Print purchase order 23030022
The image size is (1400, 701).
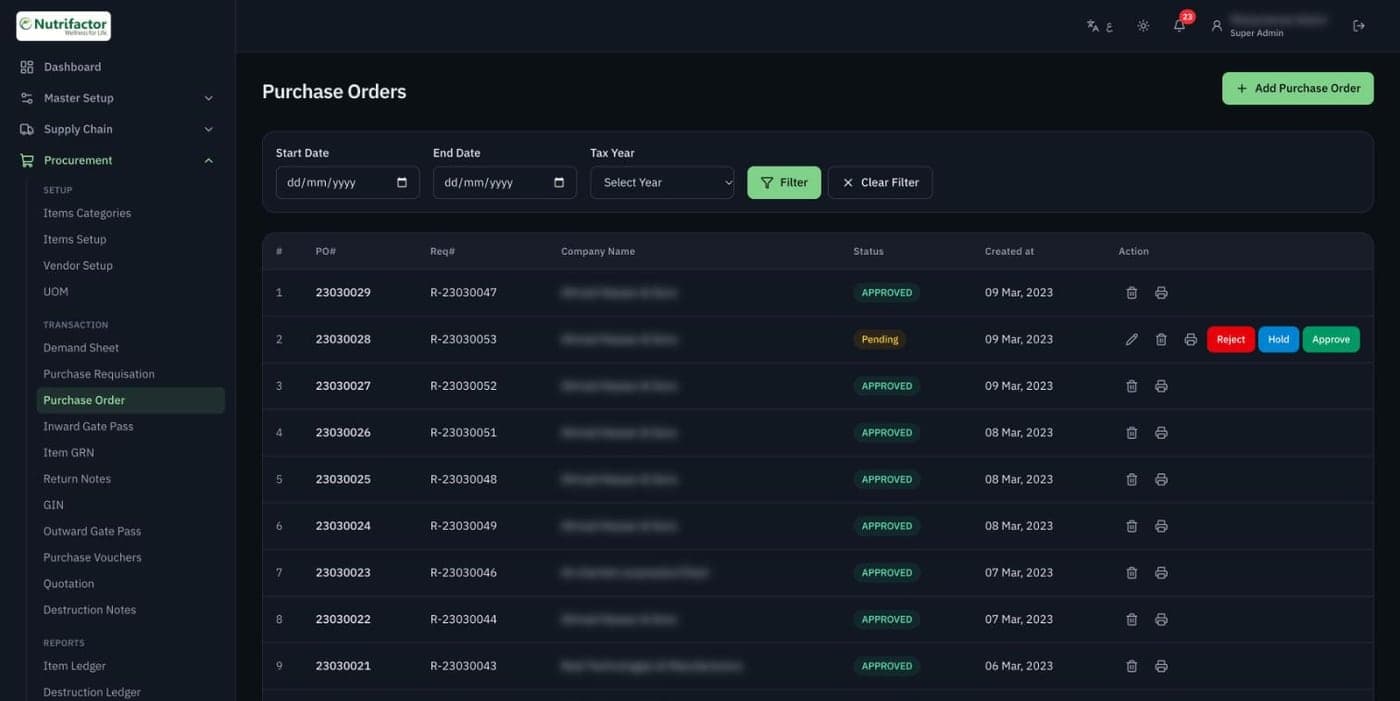[1161, 620]
